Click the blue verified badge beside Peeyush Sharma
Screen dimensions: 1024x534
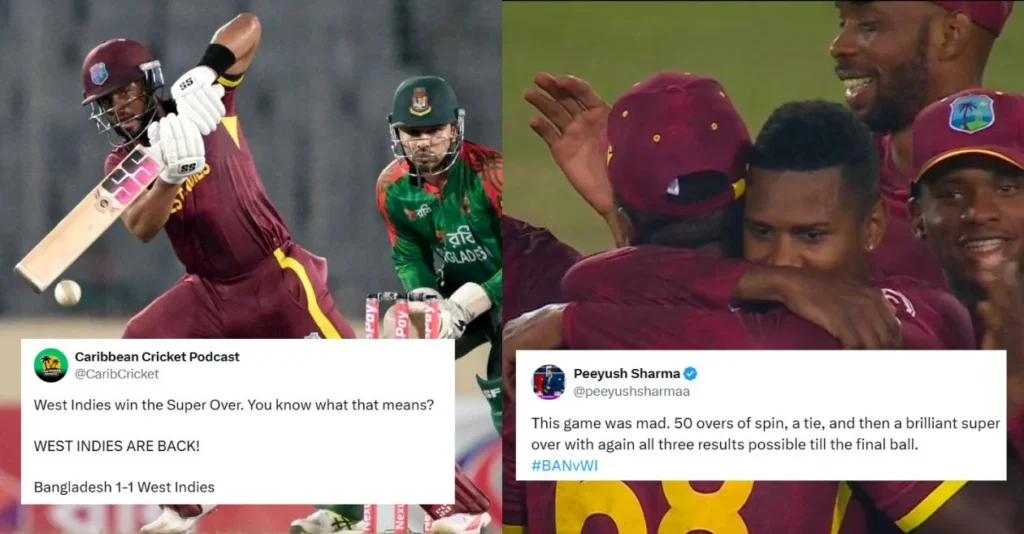[x=690, y=374]
